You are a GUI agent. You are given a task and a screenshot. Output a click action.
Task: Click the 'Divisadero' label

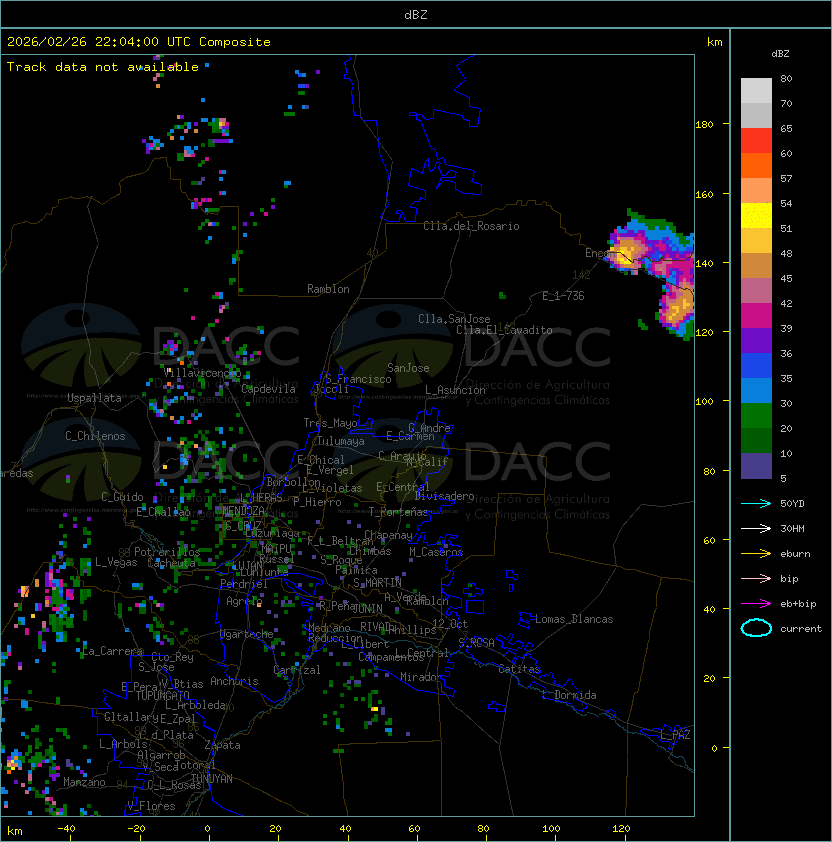(444, 496)
